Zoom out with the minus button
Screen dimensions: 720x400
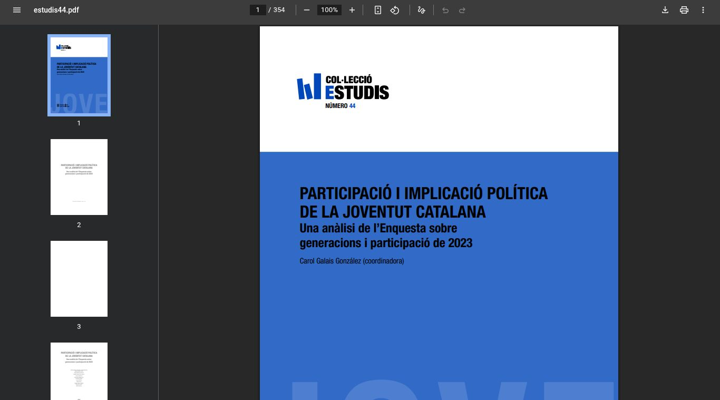point(307,10)
